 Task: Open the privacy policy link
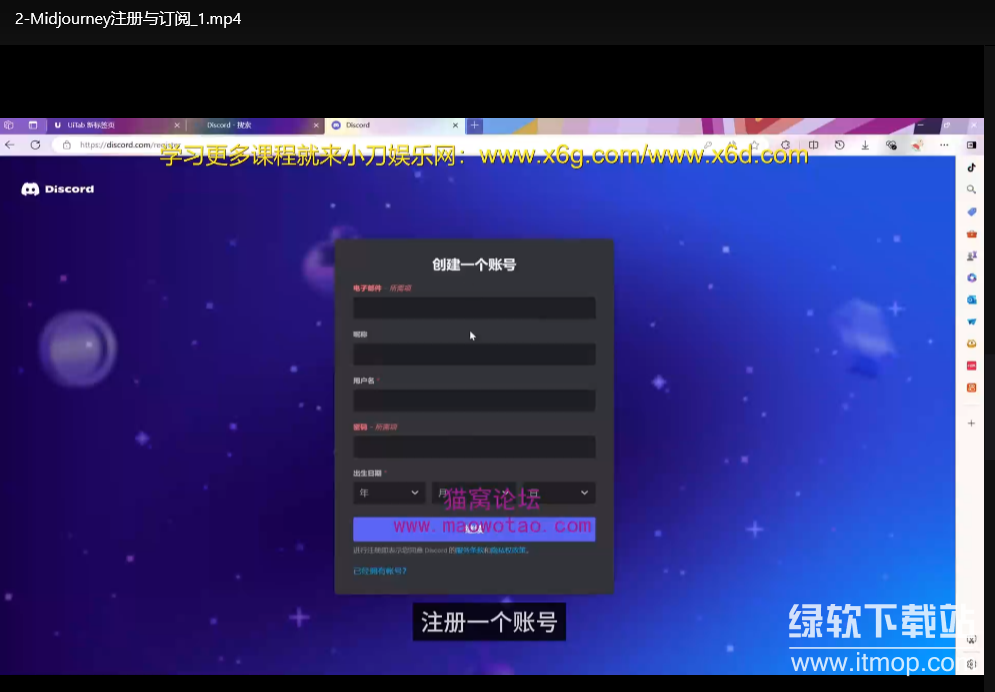[x=508, y=550]
